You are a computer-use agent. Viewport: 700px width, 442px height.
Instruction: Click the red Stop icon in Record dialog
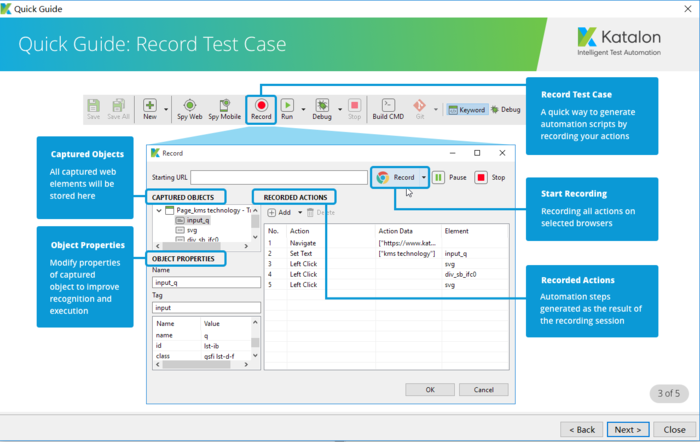click(x=481, y=177)
